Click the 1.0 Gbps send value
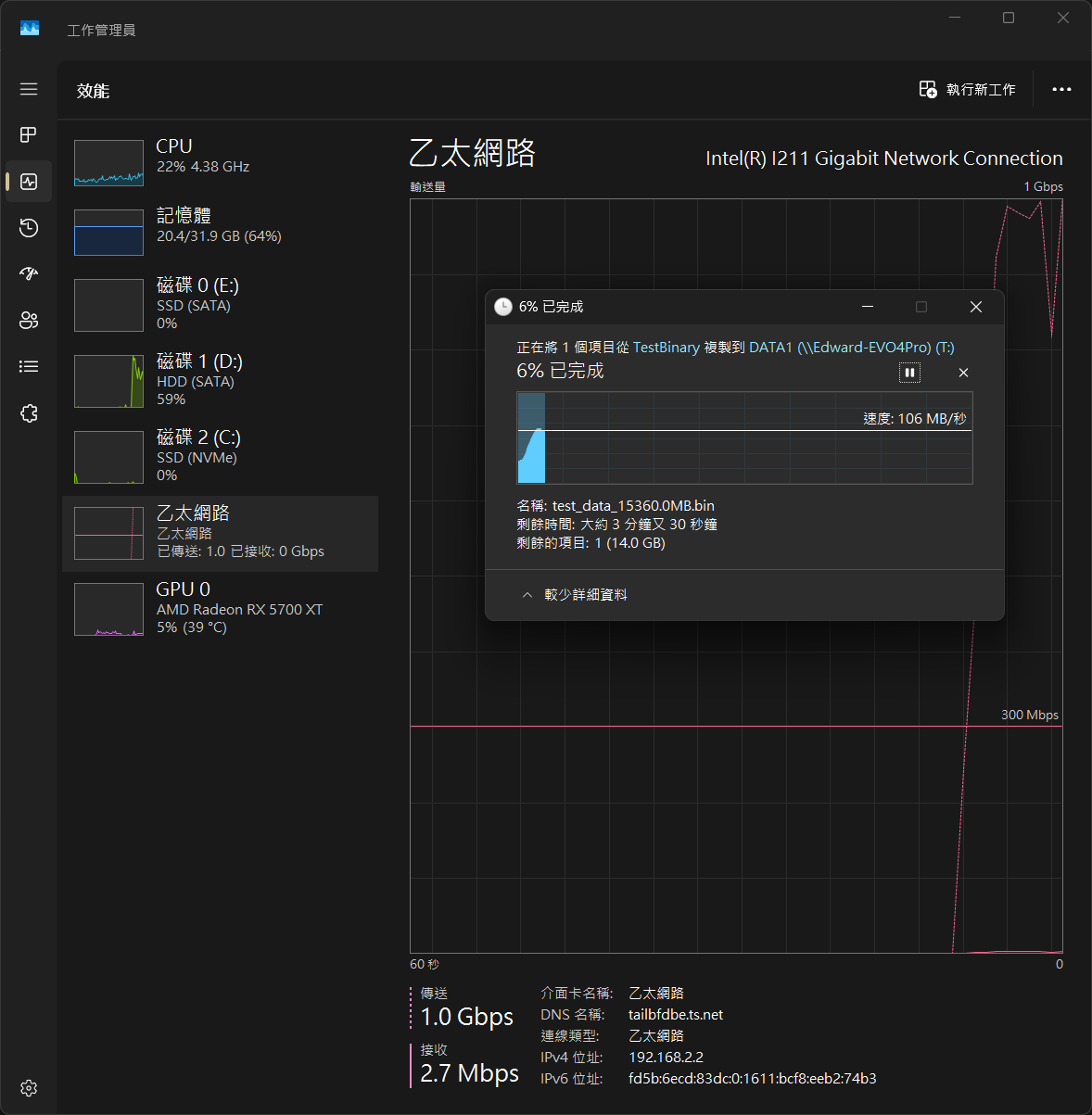The width and height of the screenshot is (1092, 1115). pos(466,1017)
